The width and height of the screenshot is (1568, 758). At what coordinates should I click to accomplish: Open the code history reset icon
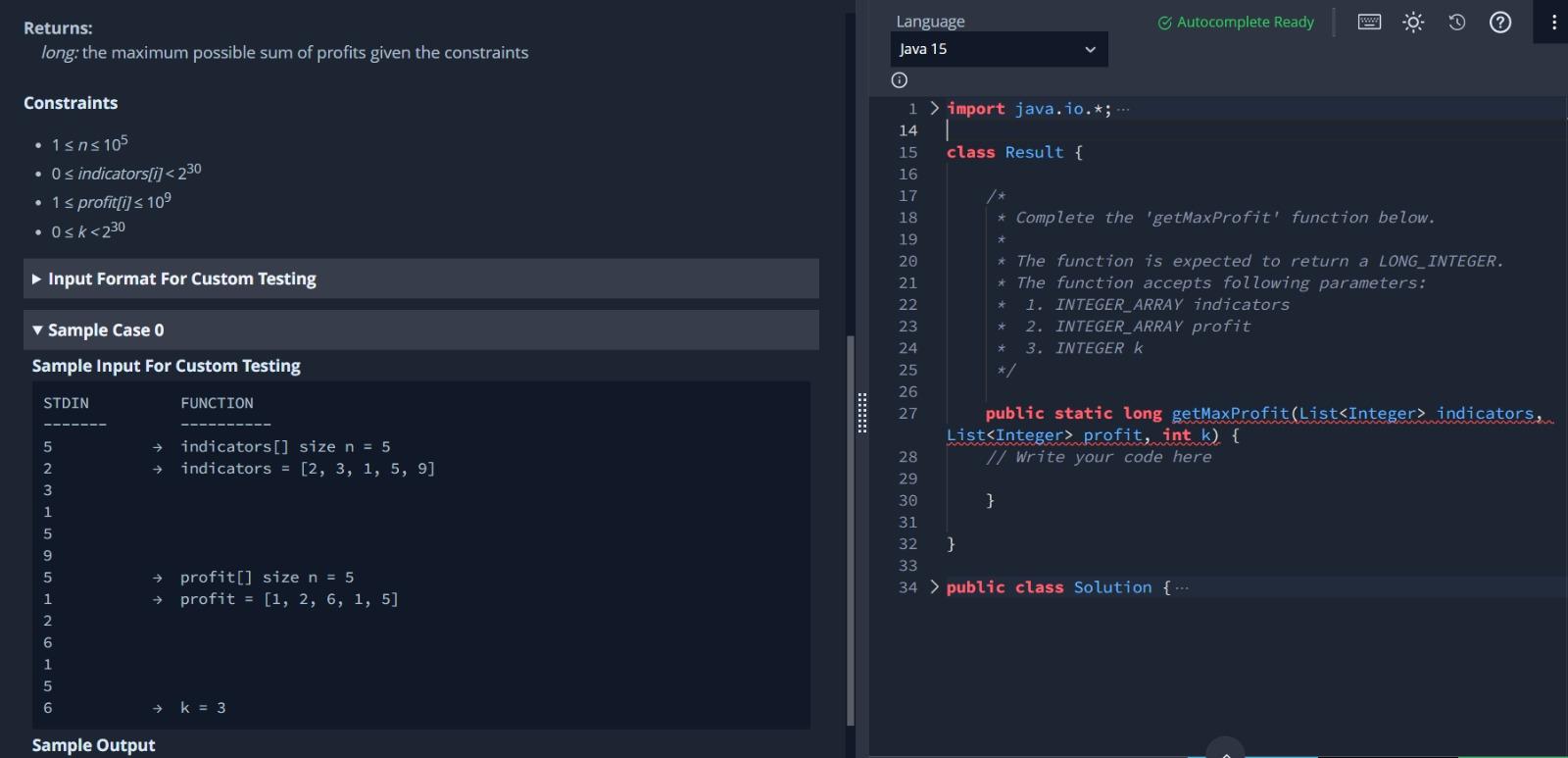(1457, 22)
